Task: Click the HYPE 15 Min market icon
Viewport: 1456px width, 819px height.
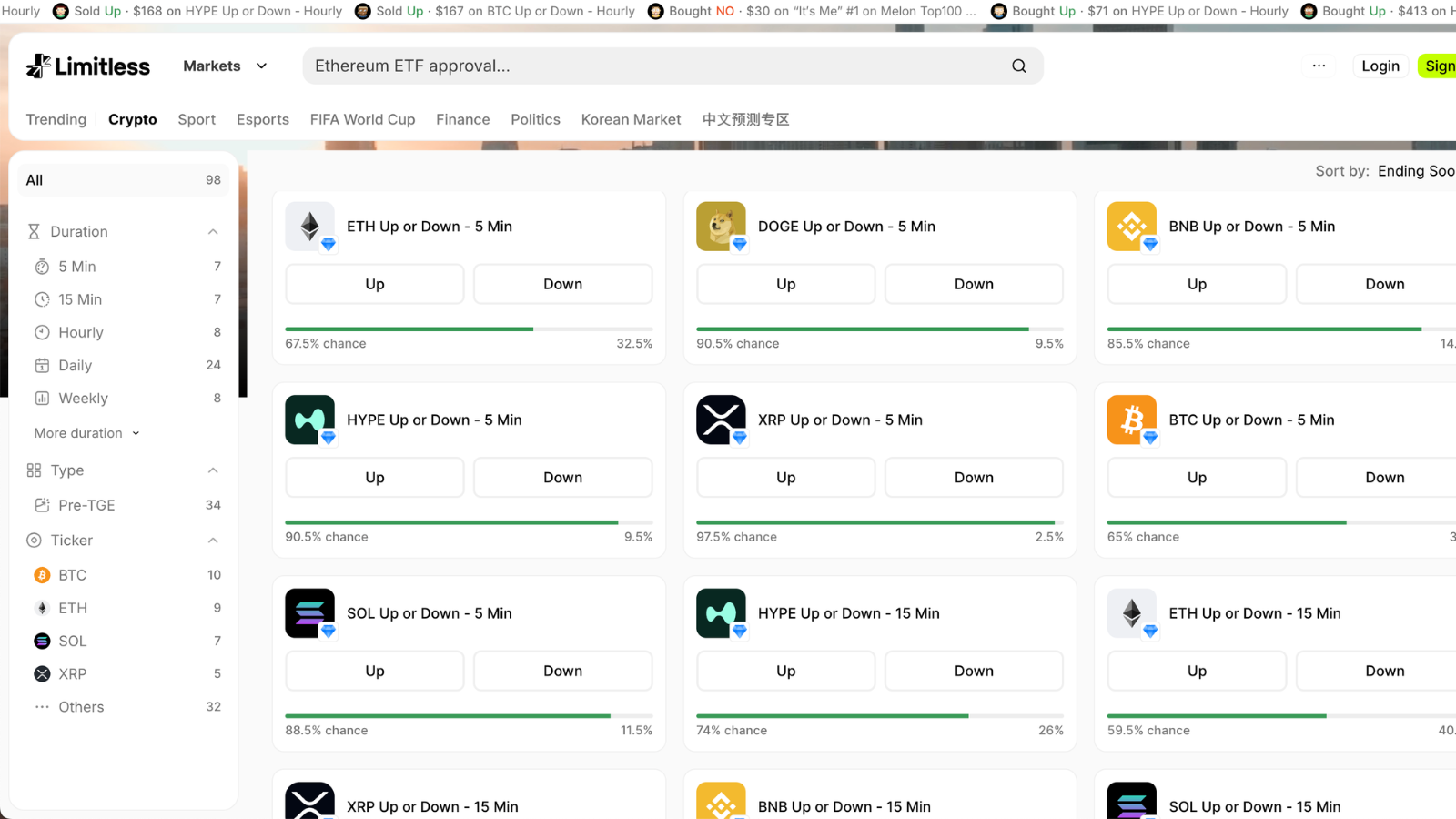Action: point(721,613)
